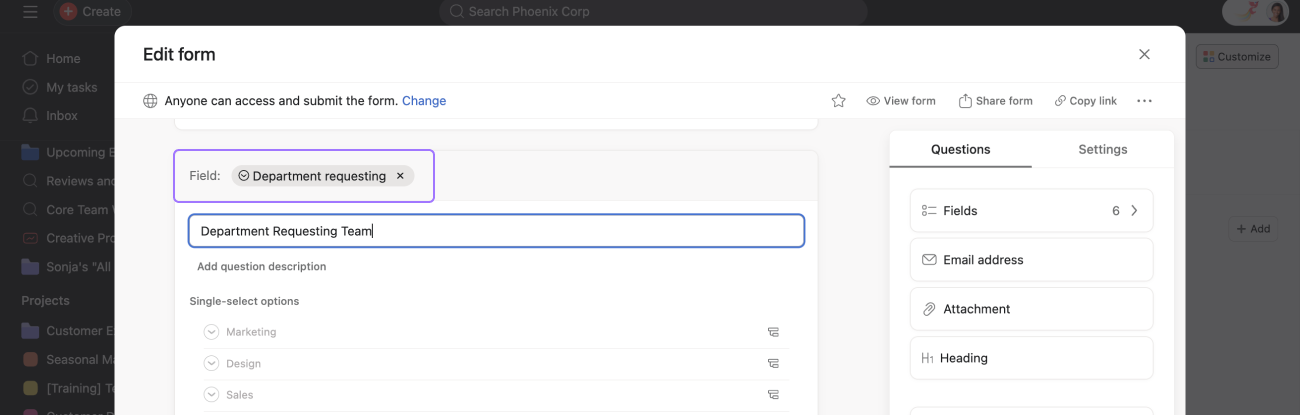Open the Share form option
The width and height of the screenshot is (1300, 415).
tap(995, 101)
